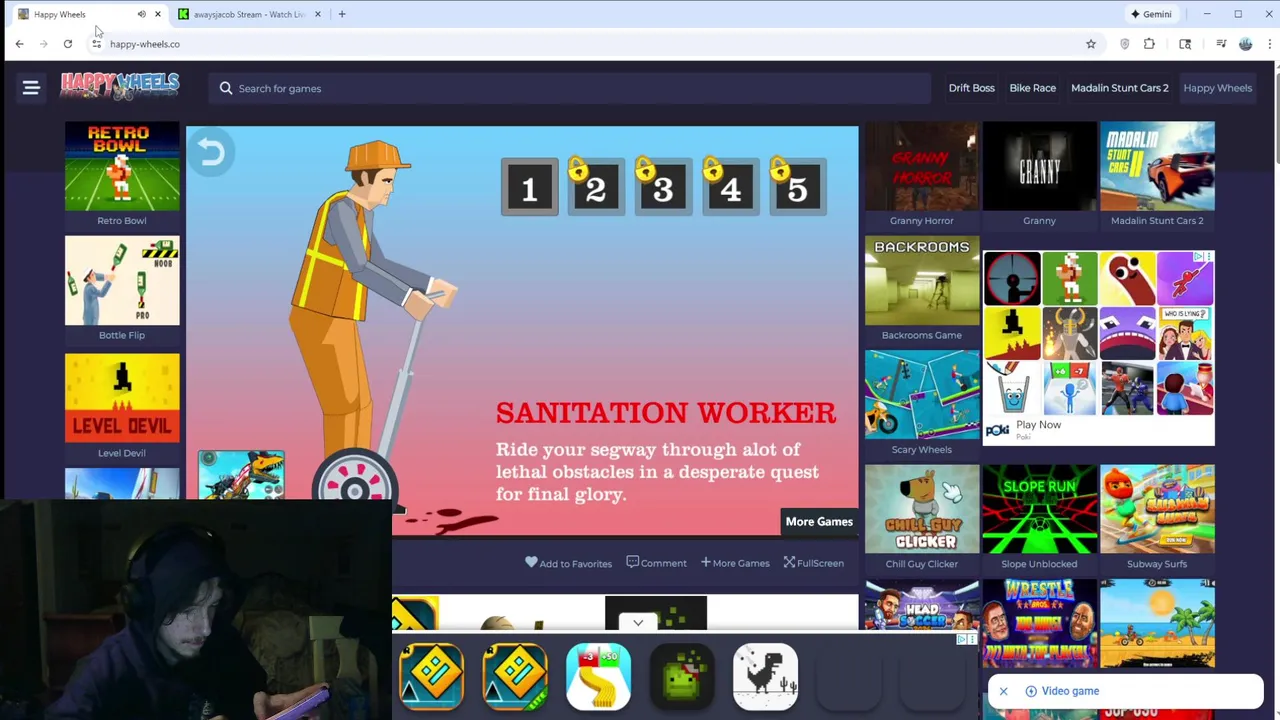This screenshot has height=720, width=1280.
Task: Open the Bottle Flip game thumbnail
Action: [122, 281]
